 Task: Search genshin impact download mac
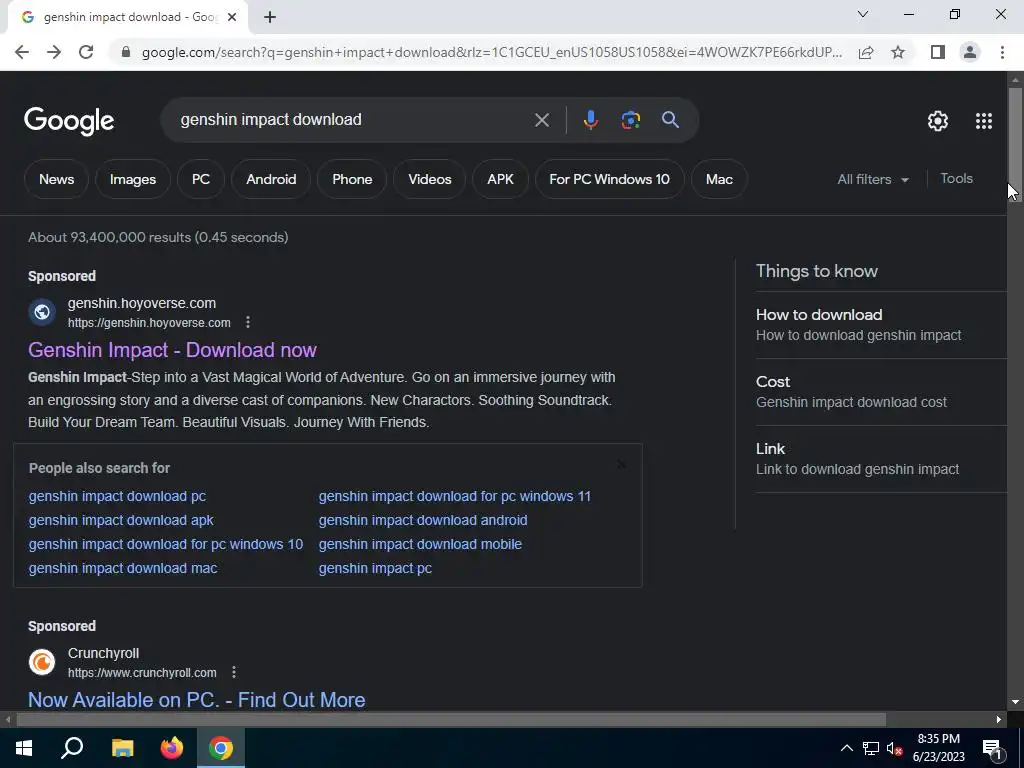tap(123, 569)
